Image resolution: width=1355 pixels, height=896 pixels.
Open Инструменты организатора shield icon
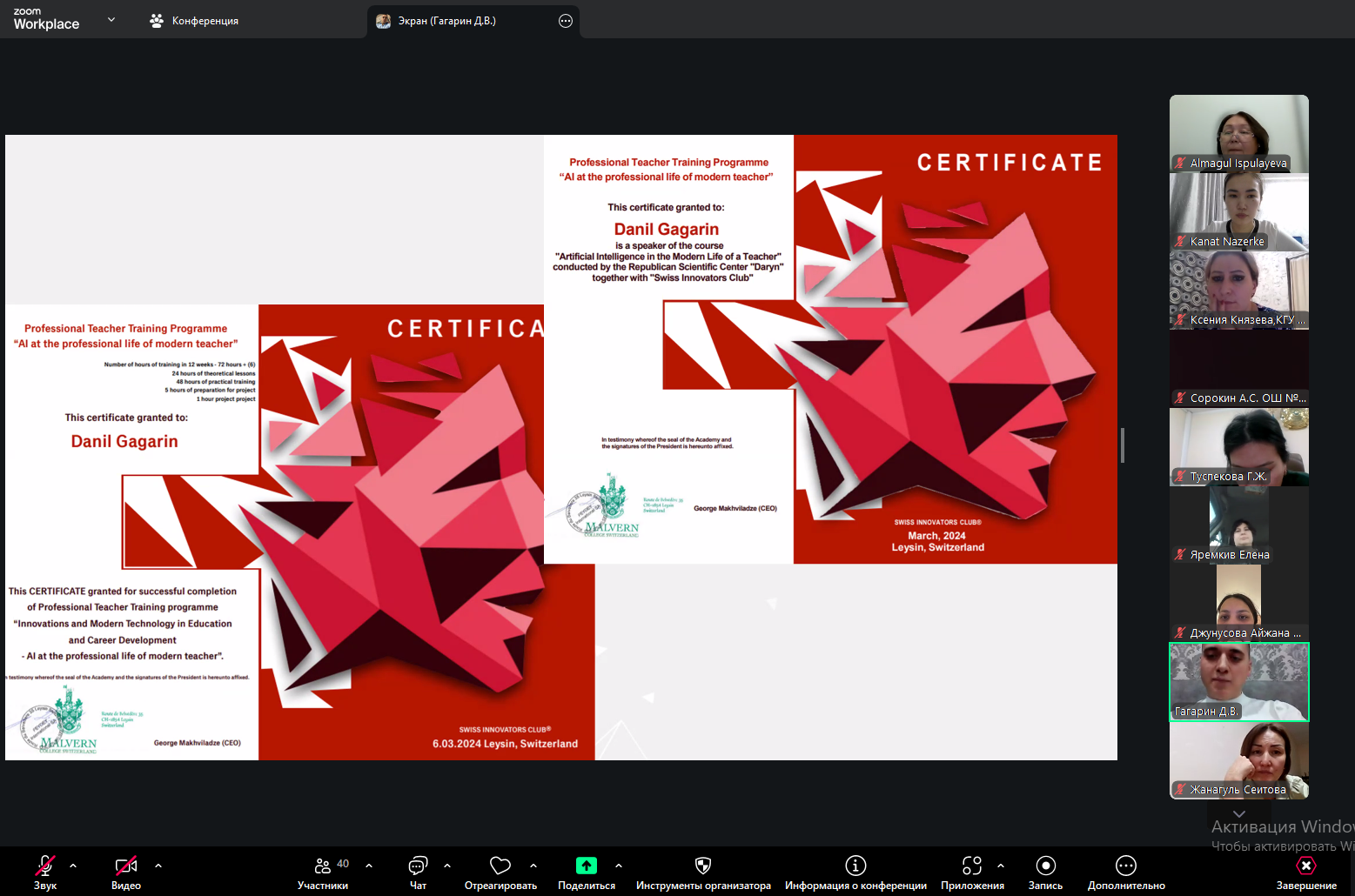click(703, 866)
